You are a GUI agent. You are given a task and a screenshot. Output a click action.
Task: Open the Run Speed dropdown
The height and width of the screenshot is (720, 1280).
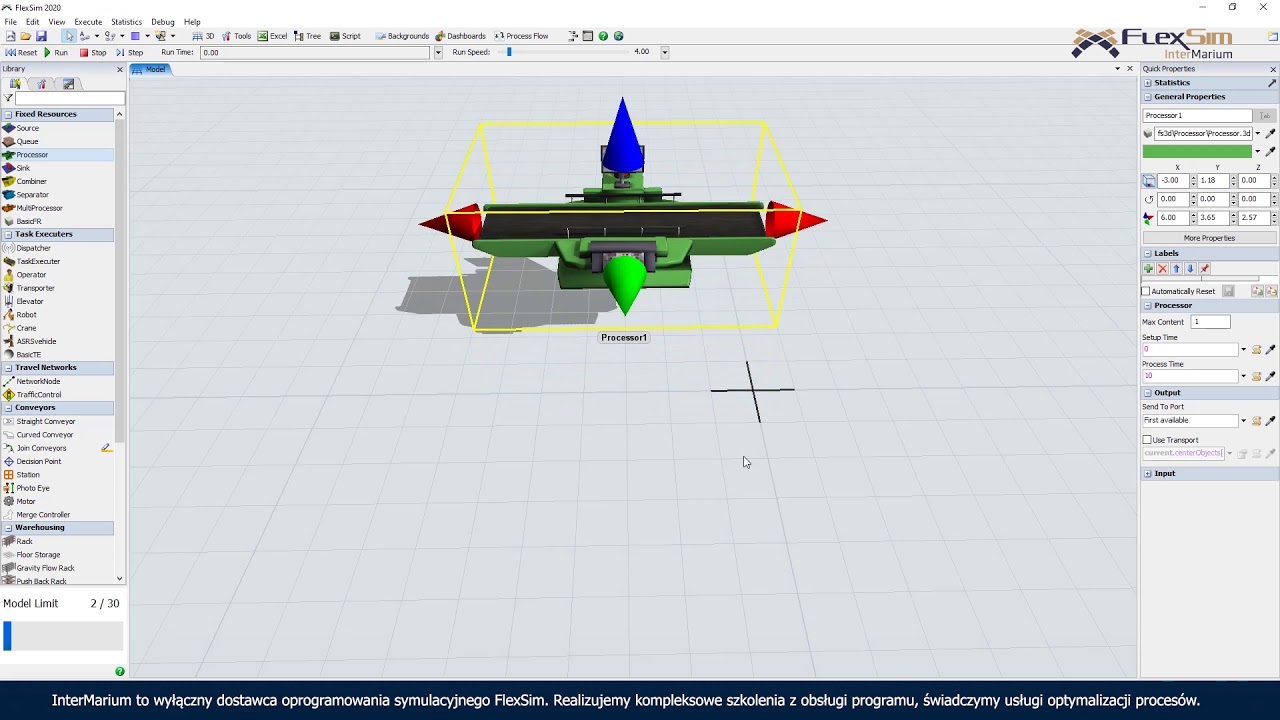click(x=664, y=52)
